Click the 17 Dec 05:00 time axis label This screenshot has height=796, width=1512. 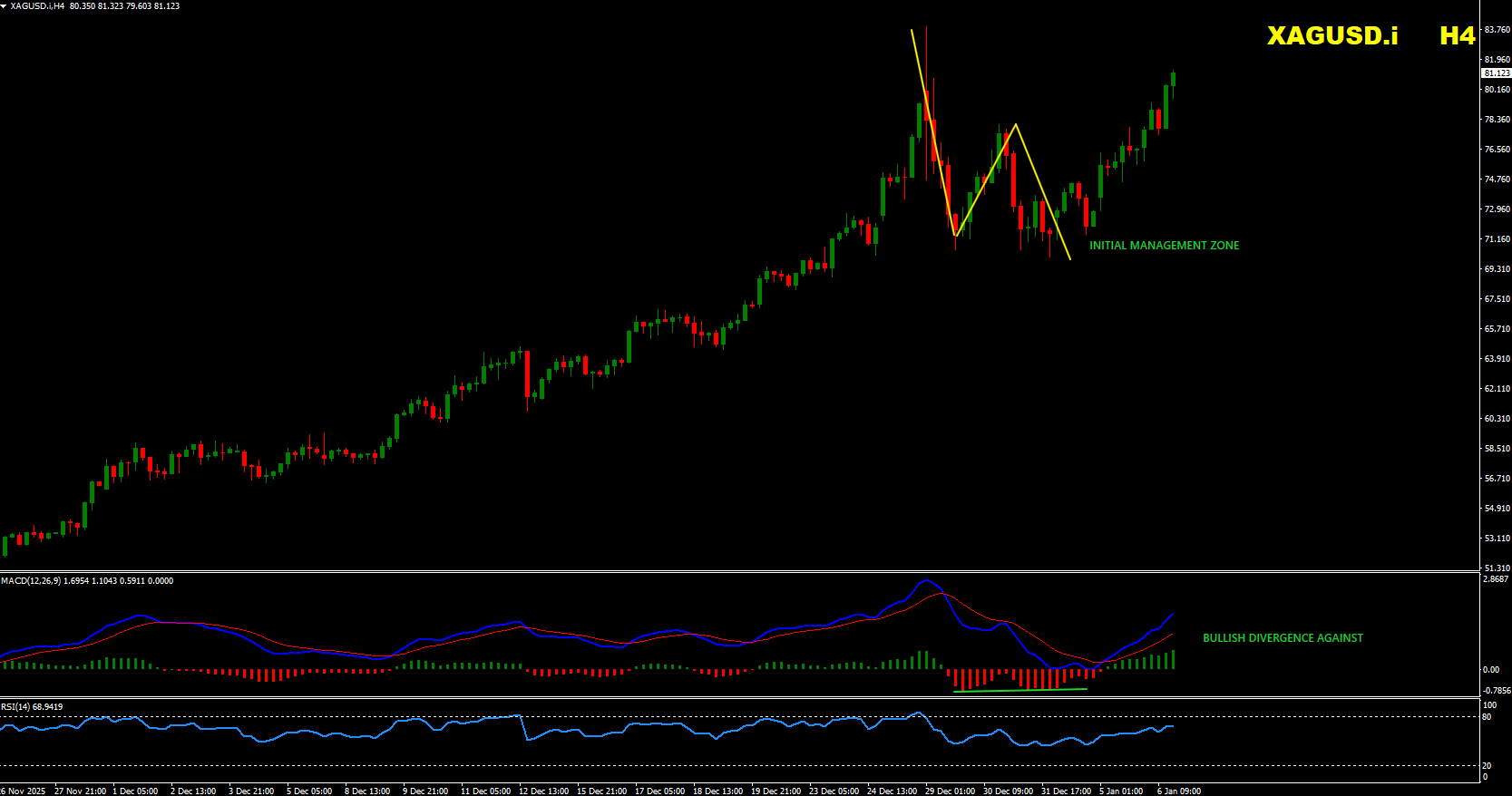click(659, 791)
